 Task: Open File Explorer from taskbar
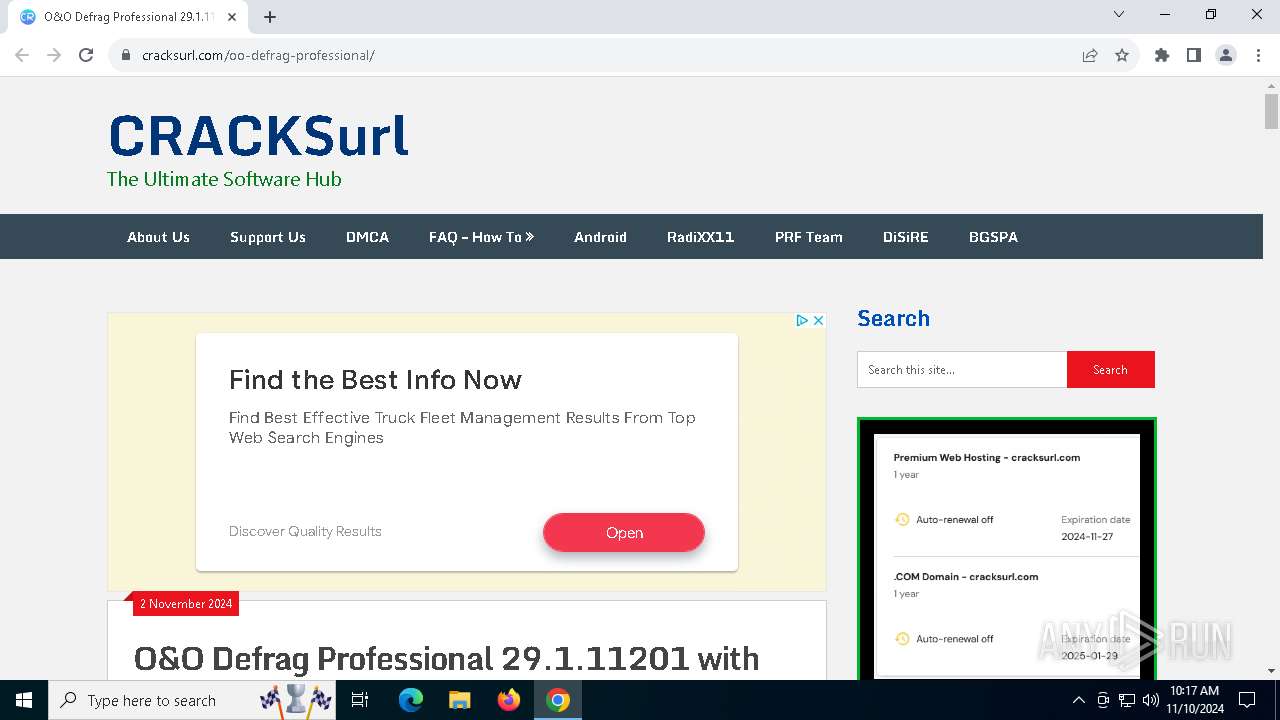[459, 700]
